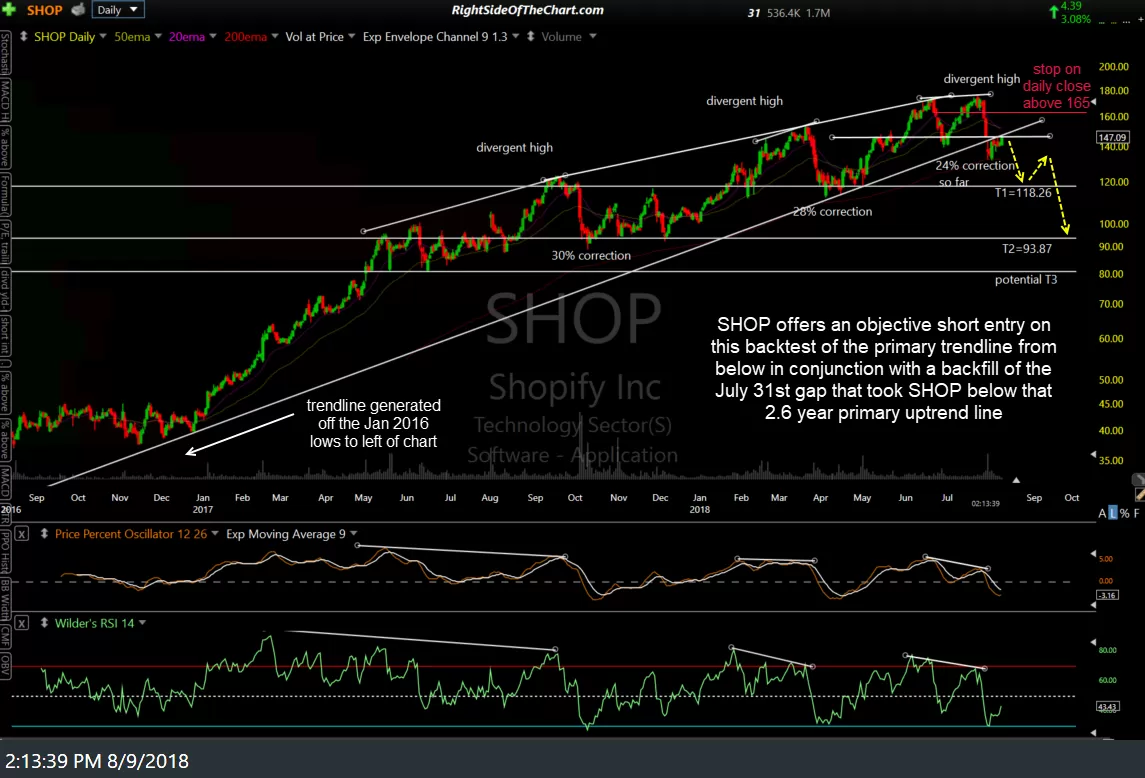Click the scale arrow beside 35.00 price
Image resolution: width=1145 pixels, height=778 pixels.
[x=1093, y=454]
